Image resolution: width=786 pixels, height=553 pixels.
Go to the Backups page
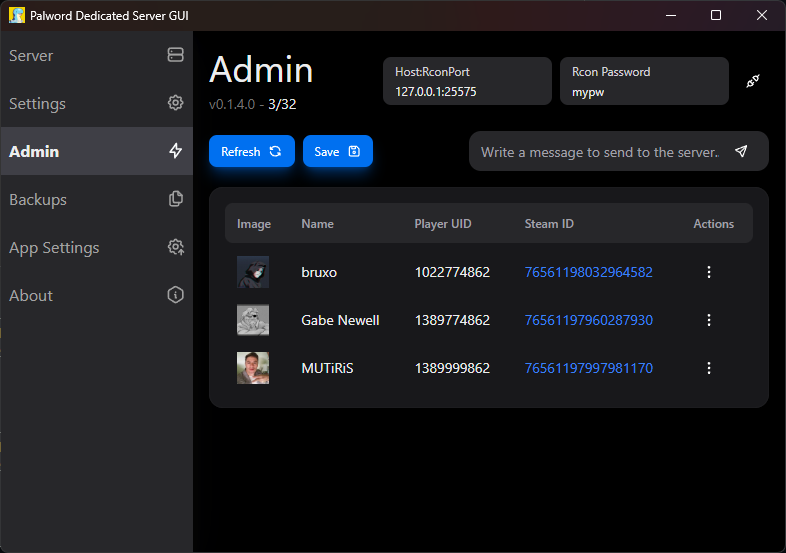click(x=96, y=199)
